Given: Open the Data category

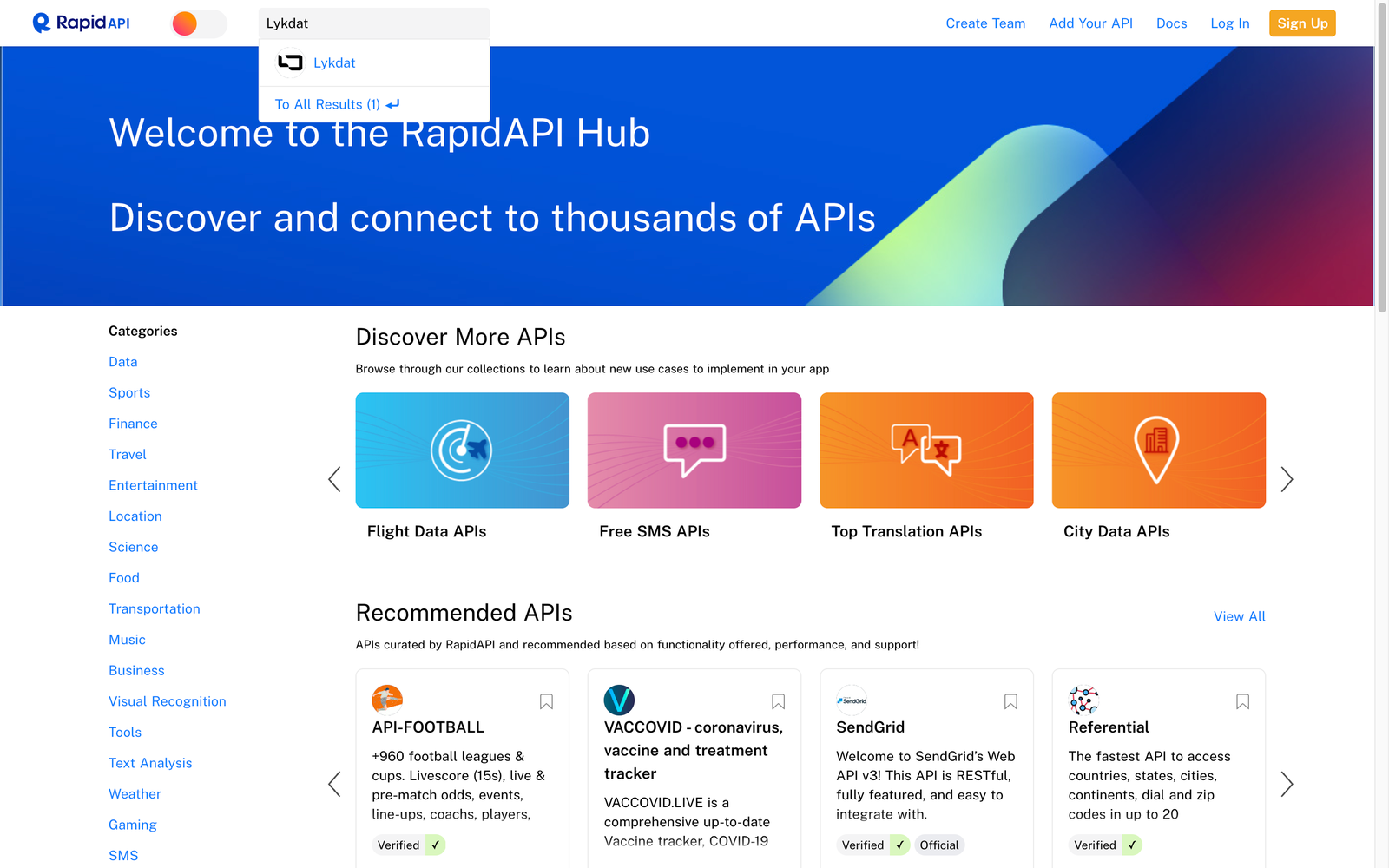Looking at the screenshot, I should (123, 362).
